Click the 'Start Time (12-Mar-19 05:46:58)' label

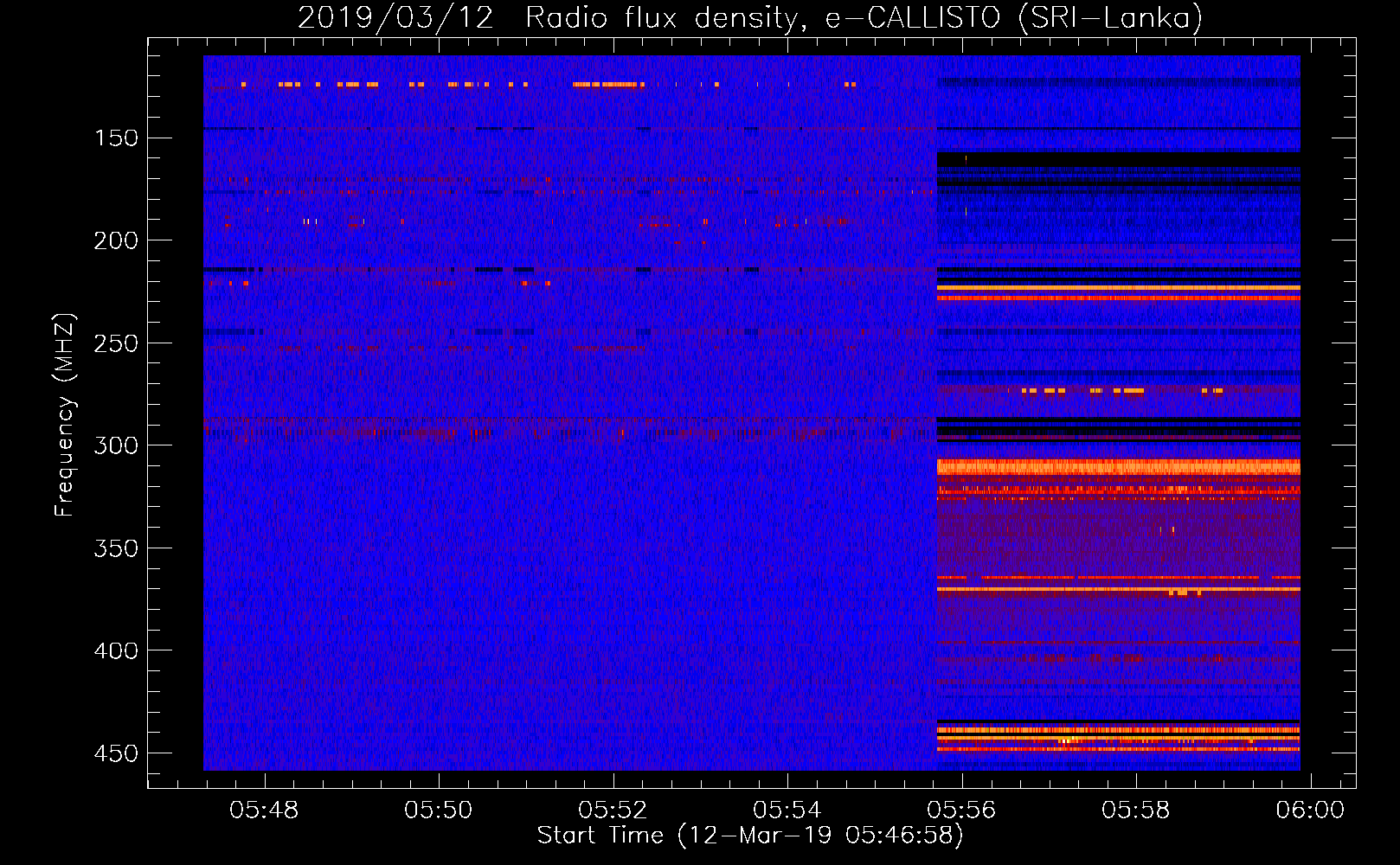(750, 836)
